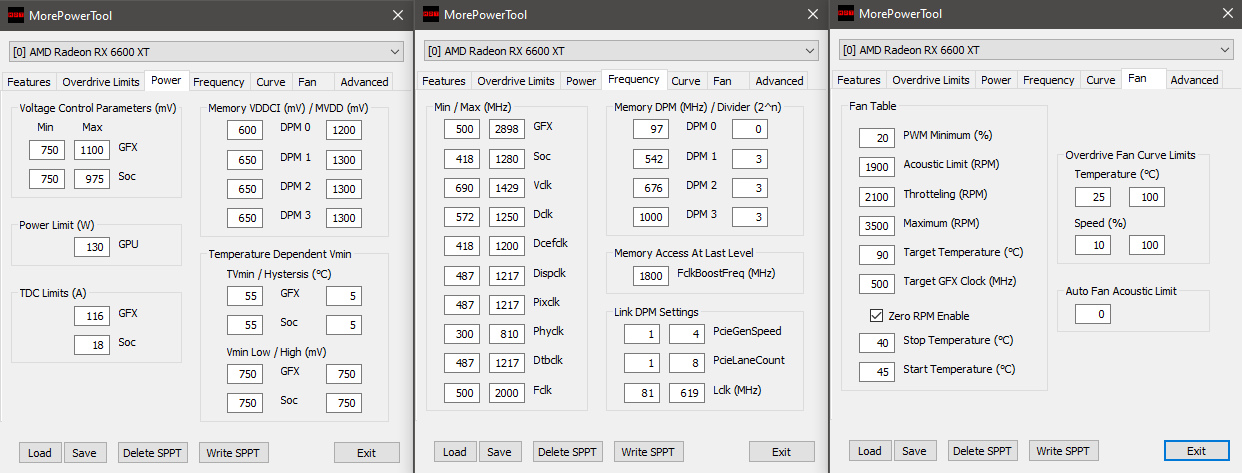
Task: Click Memory DPM 1 divider field
Action: point(750,159)
